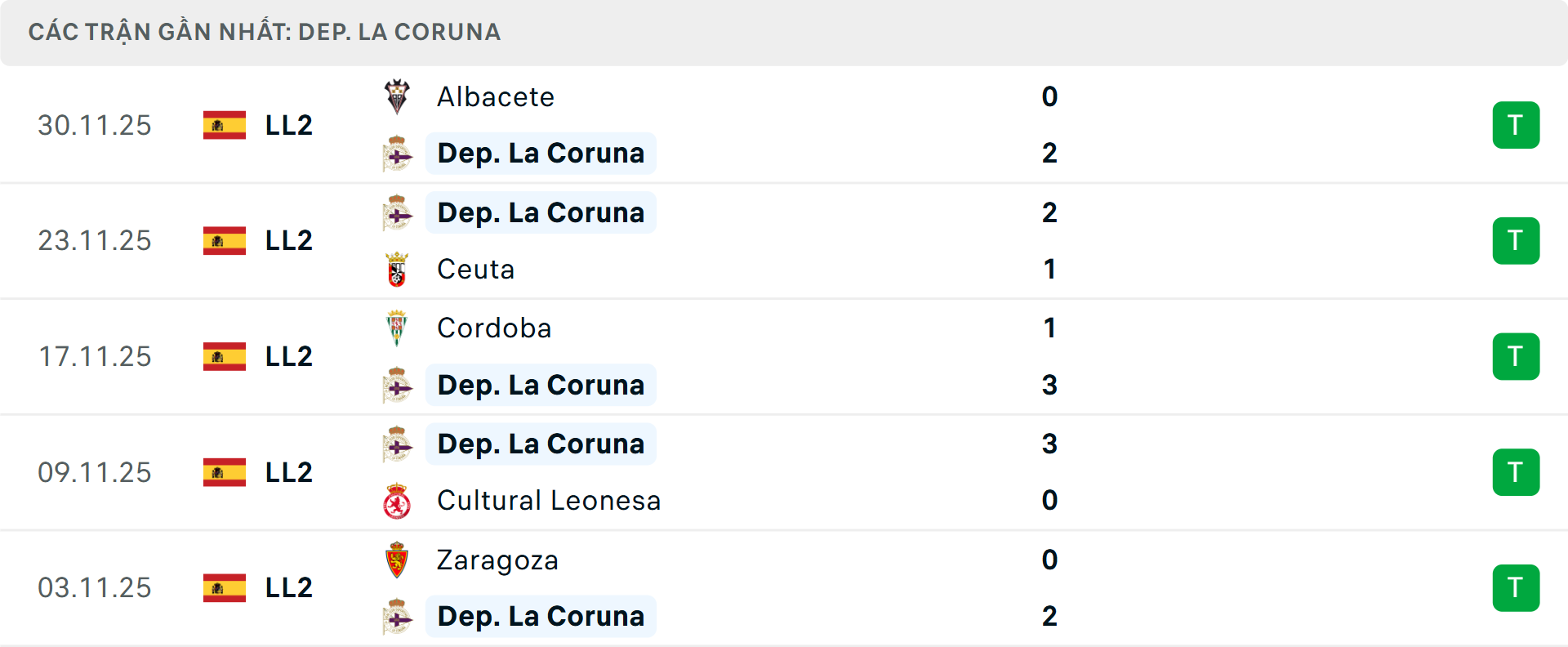Click green T badge for Albacete match
The image size is (1568, 647).
point(1516,125)
